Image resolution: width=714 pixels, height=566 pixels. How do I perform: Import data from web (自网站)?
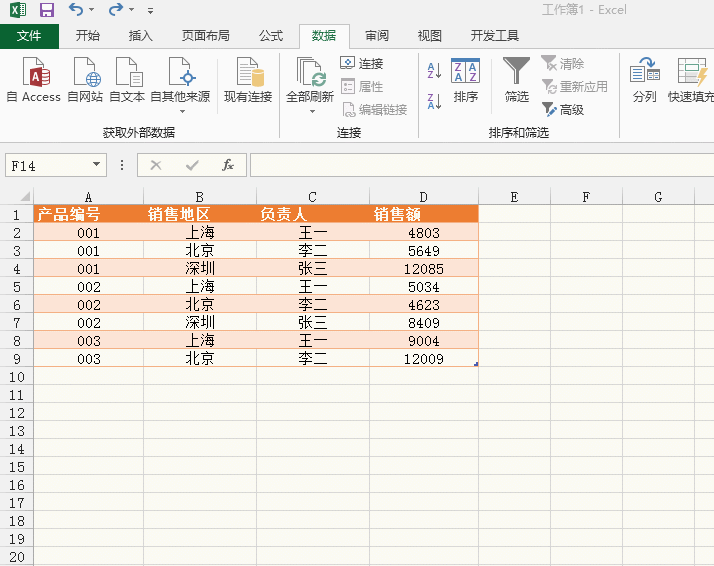85,80
